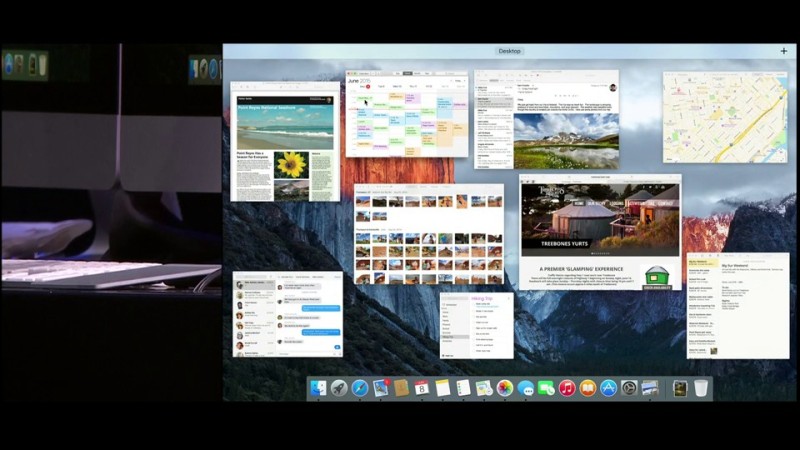Open FaceTime green icon in the Dock
Image resolution: width=800 pixels, height=450 pixels.
coord(546,388)
